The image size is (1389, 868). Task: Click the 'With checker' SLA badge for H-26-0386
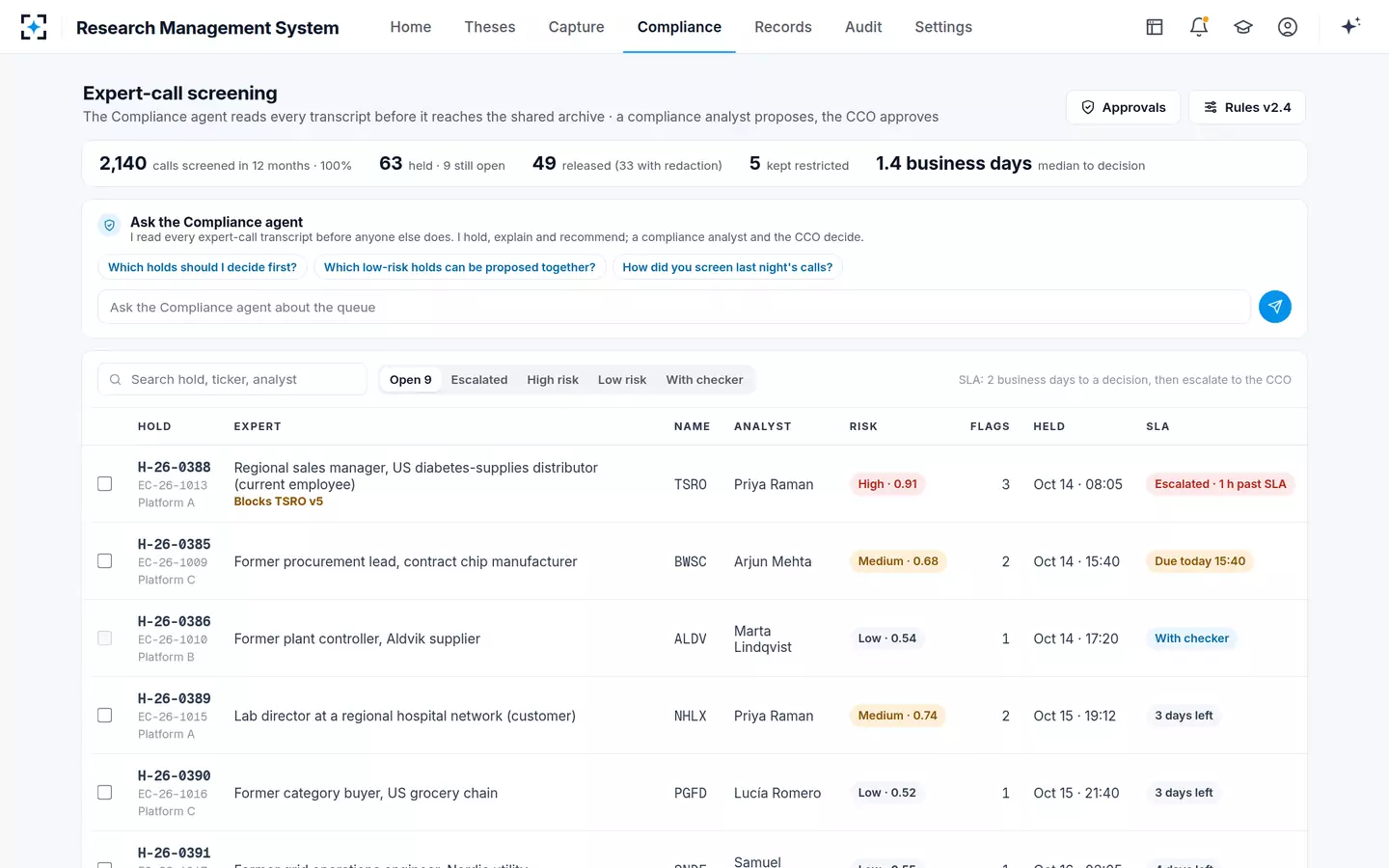[1192, 638]
